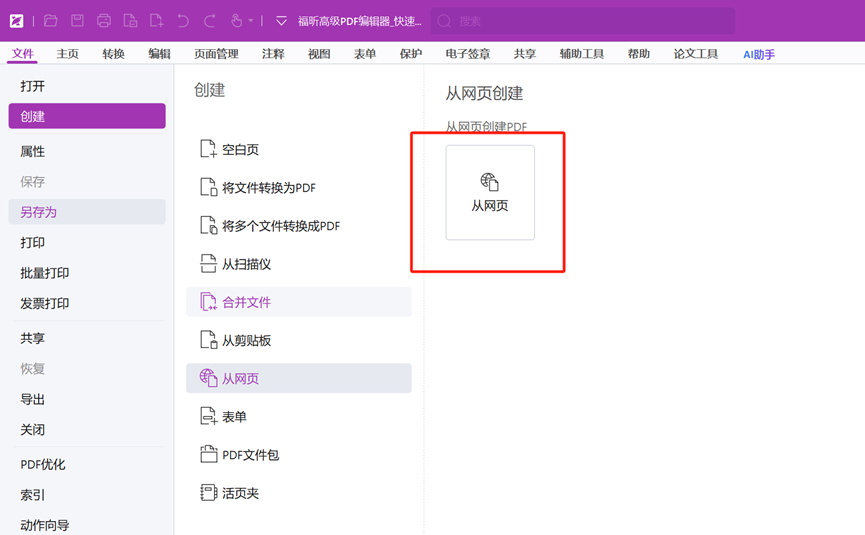The width and height of the screenshot is (865, 535).
Task: Click the magnifier icon in search box
Action: point(444,21)
